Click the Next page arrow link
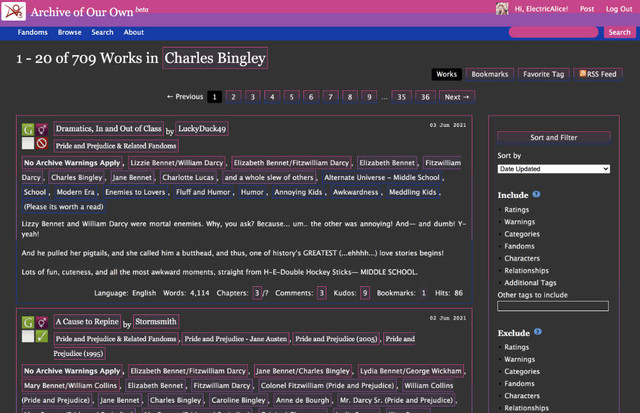Screen dimensions: 640x413 coord(457,97)
